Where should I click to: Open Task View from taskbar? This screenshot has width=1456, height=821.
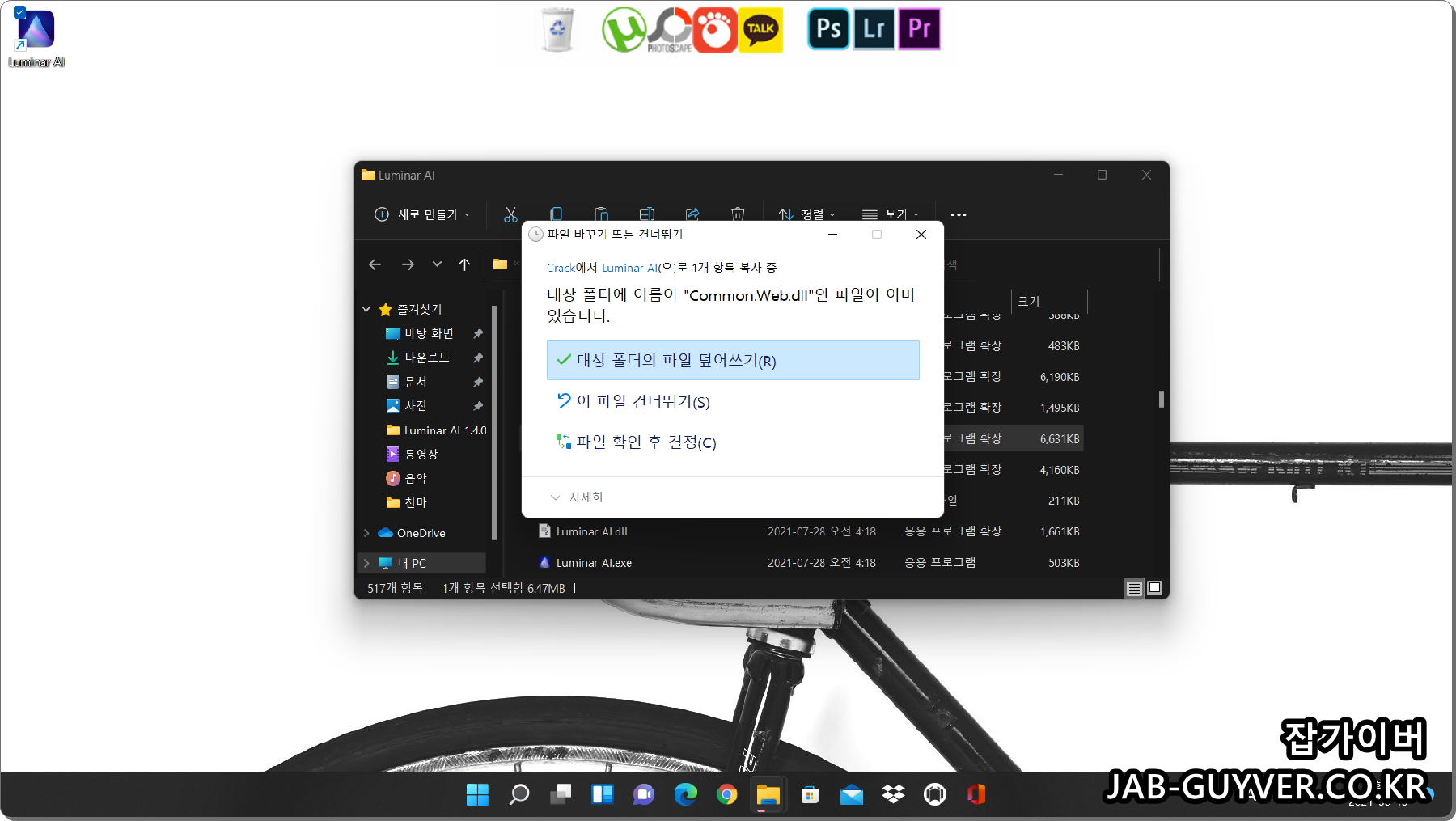(561, 795)
